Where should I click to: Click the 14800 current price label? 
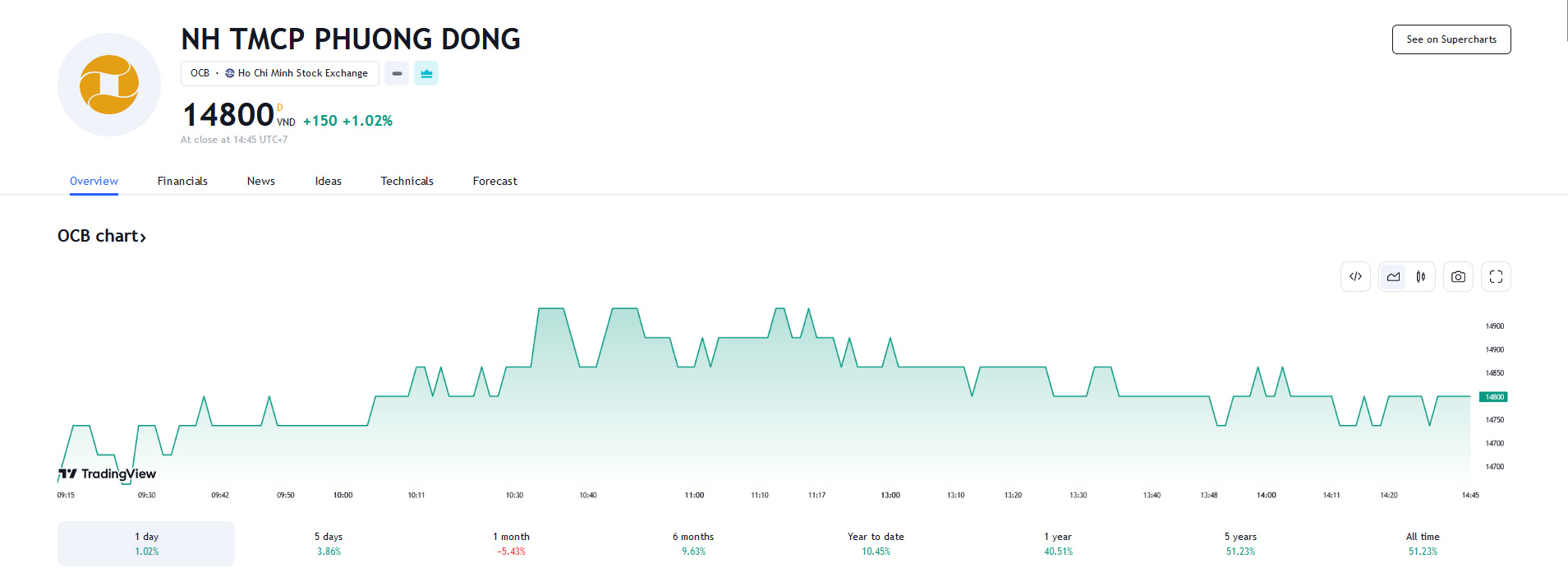[x=1493, y=397]
